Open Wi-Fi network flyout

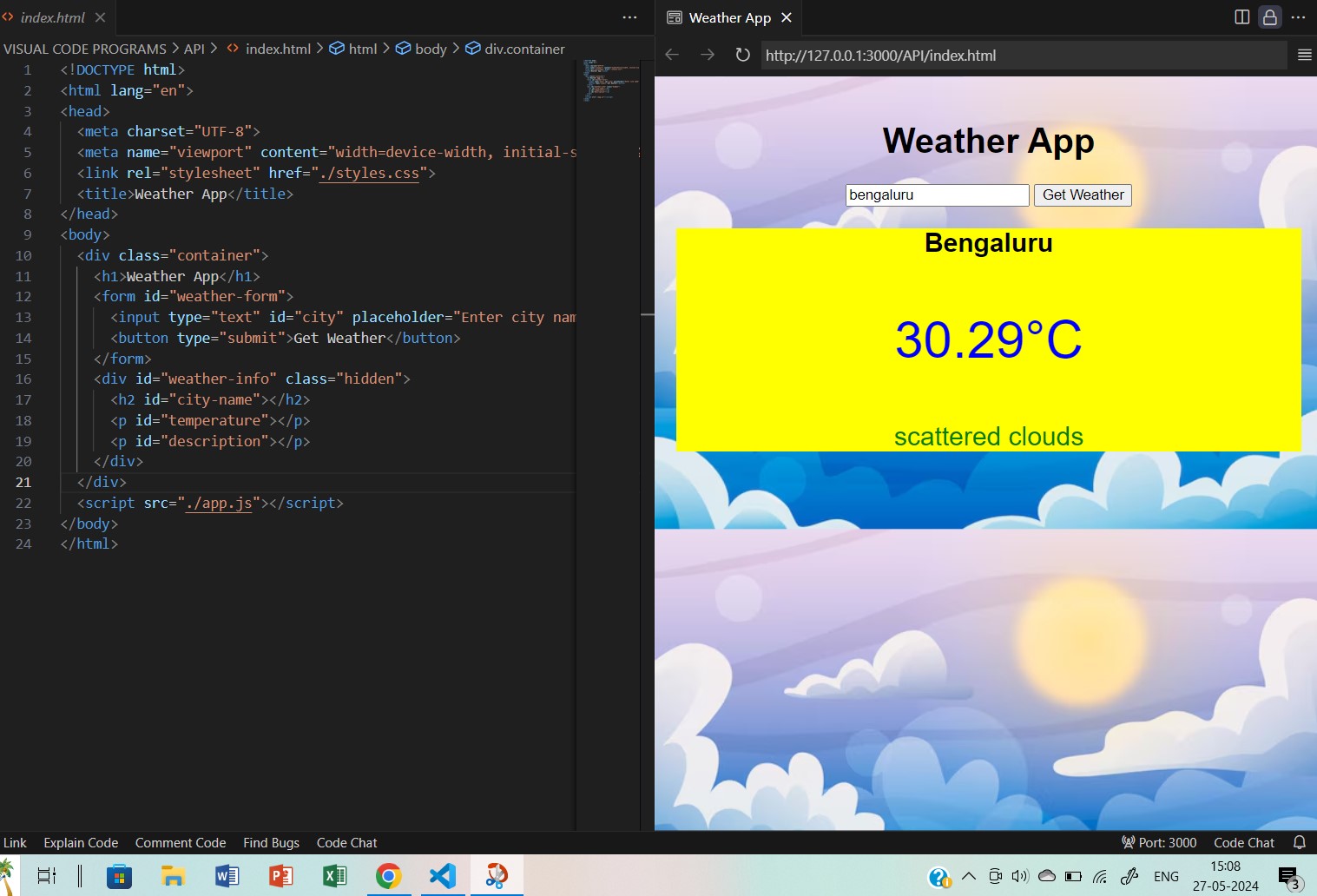(x=1100, y=876)
